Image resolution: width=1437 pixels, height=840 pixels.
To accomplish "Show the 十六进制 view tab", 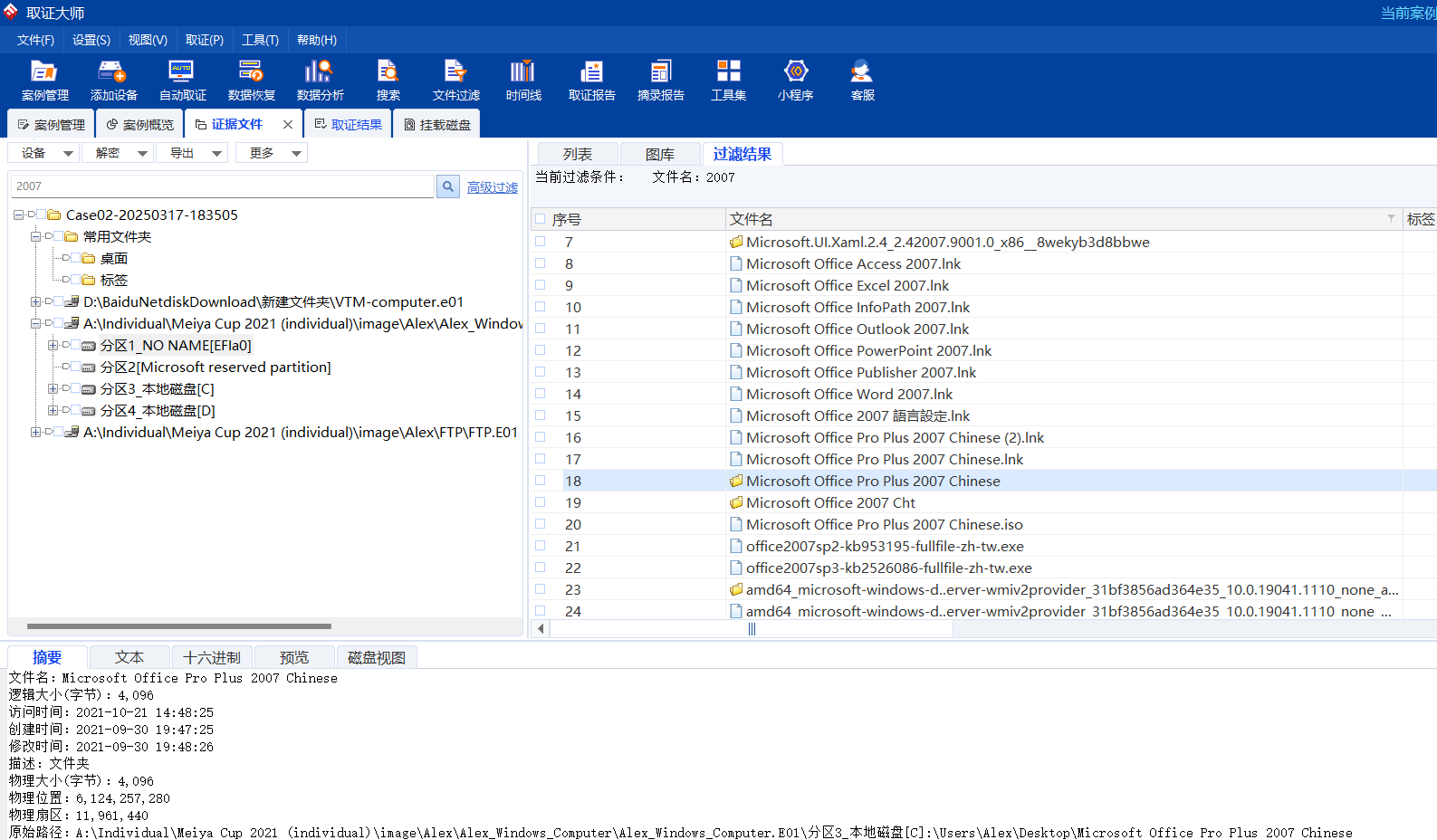I will coord(212,657).
